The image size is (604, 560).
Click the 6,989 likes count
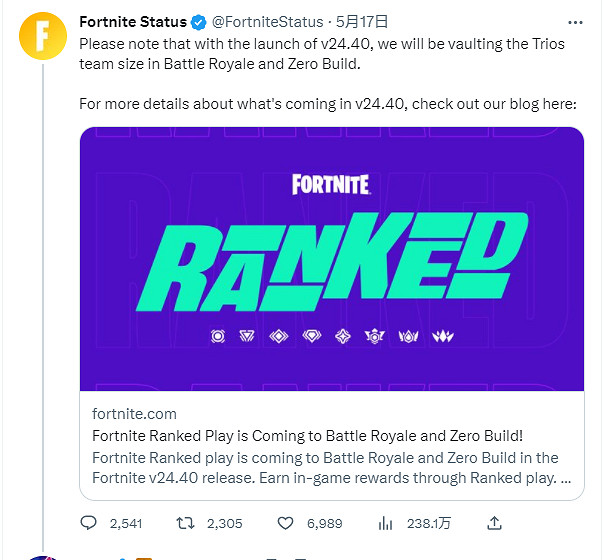(x=324, y=522)
